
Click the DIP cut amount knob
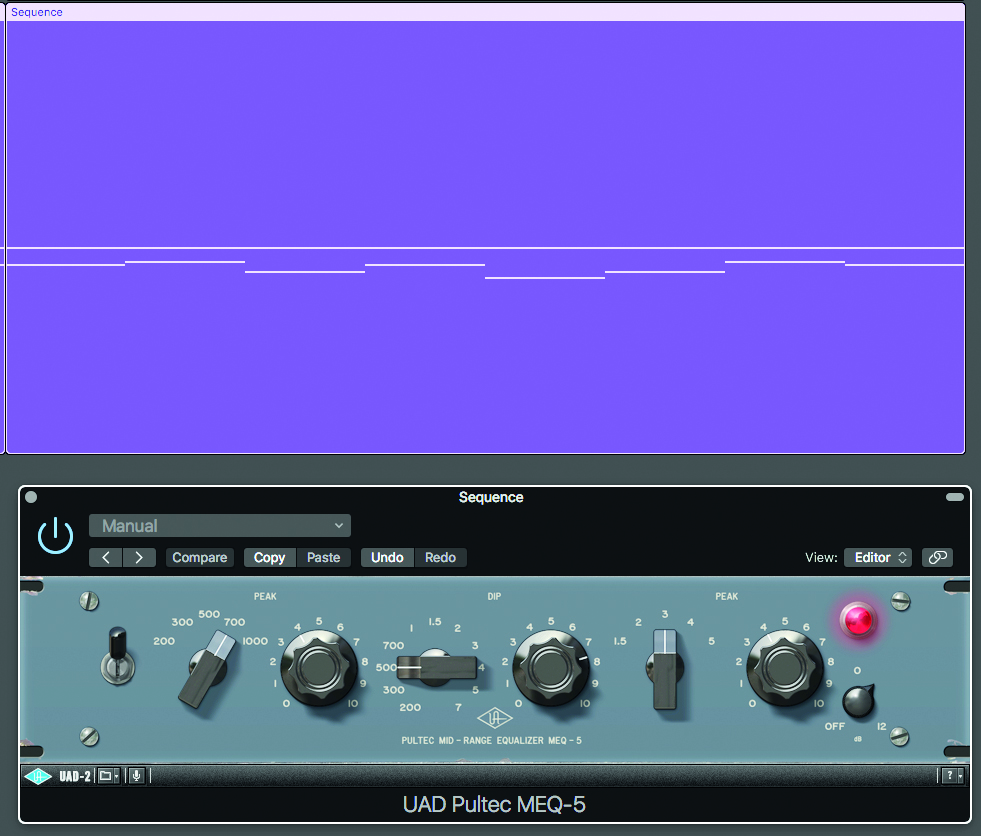click(551, 668)
